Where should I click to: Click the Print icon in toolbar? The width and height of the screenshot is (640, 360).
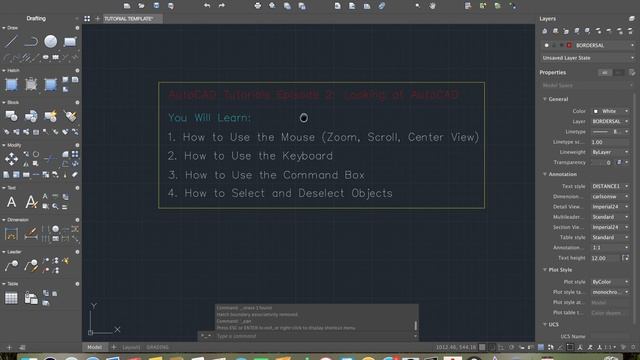(x=258, y=5)
